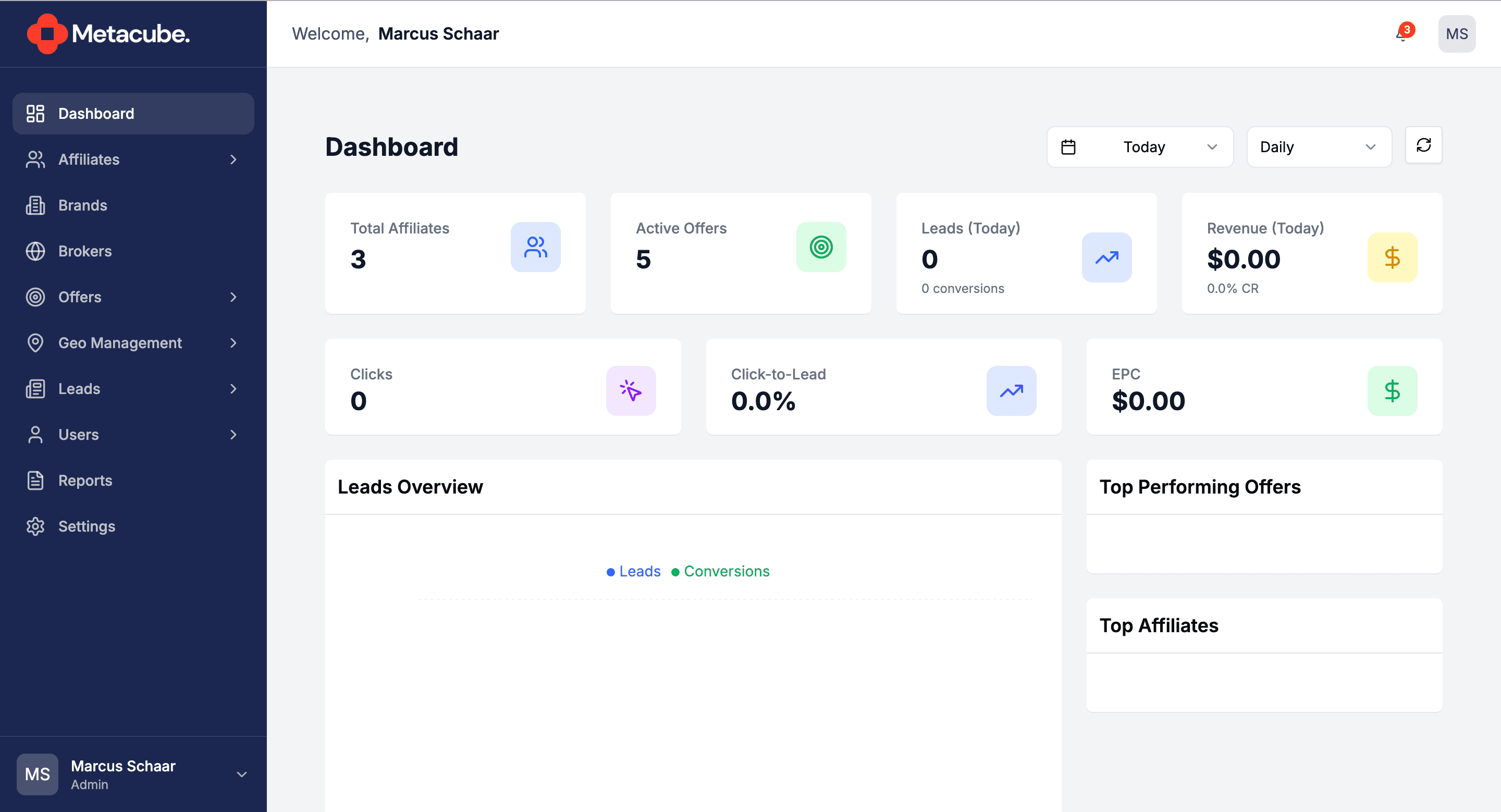Viewport: 1501px width, 812px height.
Task: Open the Brokers page
Action: tap(133, 251)
